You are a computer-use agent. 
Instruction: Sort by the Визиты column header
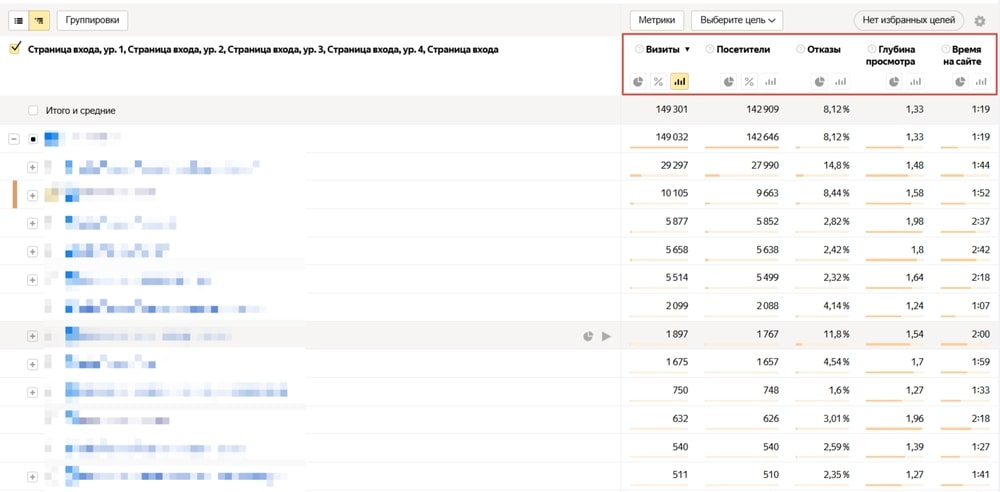click(663, 49)
